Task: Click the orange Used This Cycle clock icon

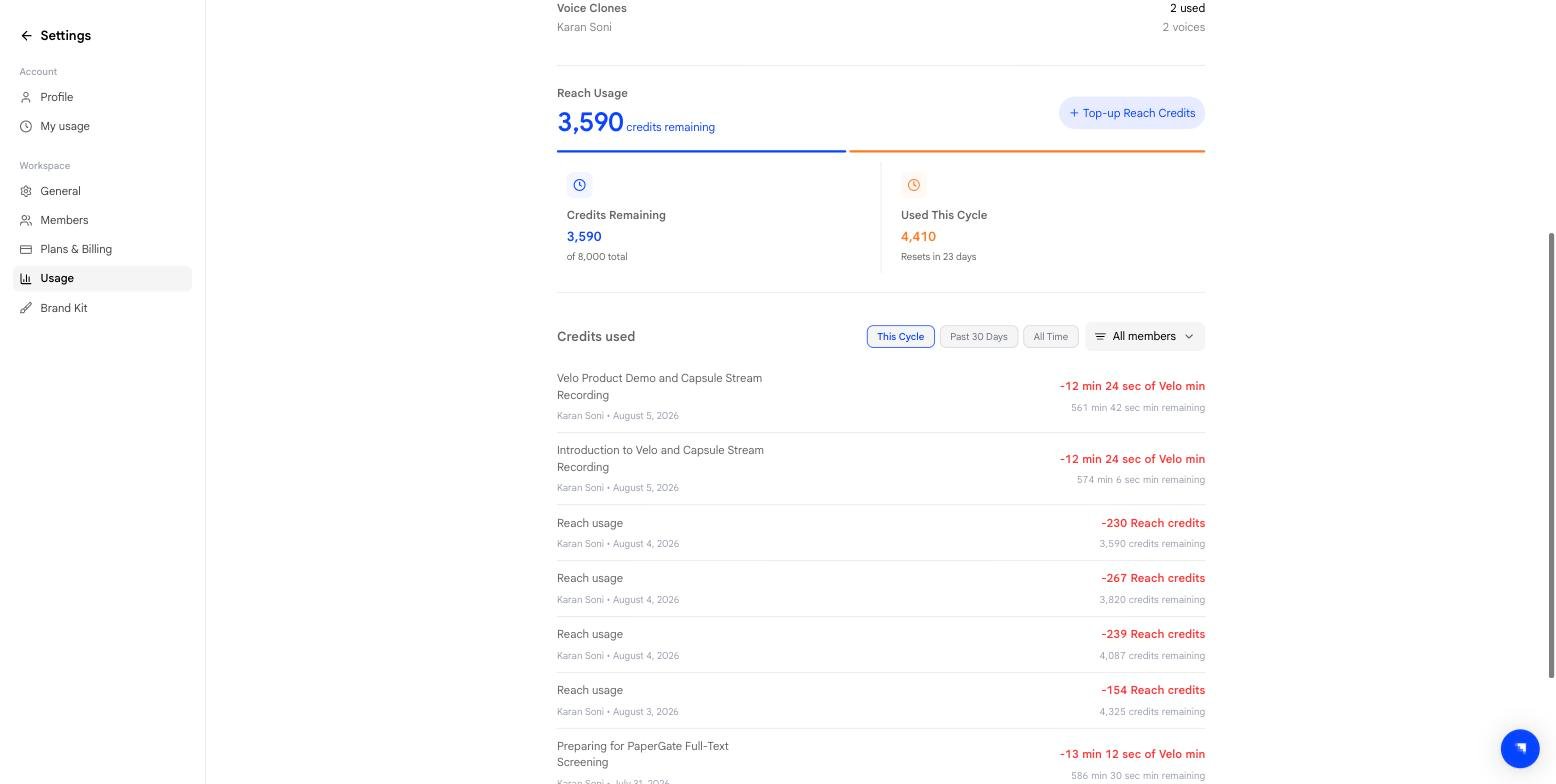Action: coord(913,185)
